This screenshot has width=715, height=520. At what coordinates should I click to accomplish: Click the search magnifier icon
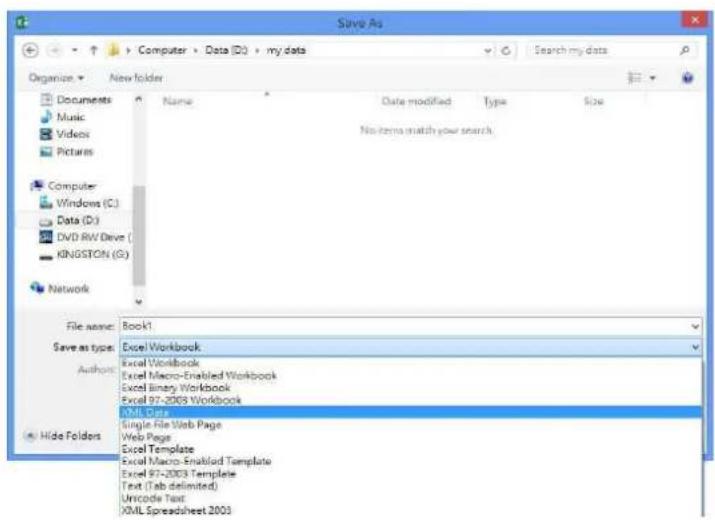tap(684, 50)
